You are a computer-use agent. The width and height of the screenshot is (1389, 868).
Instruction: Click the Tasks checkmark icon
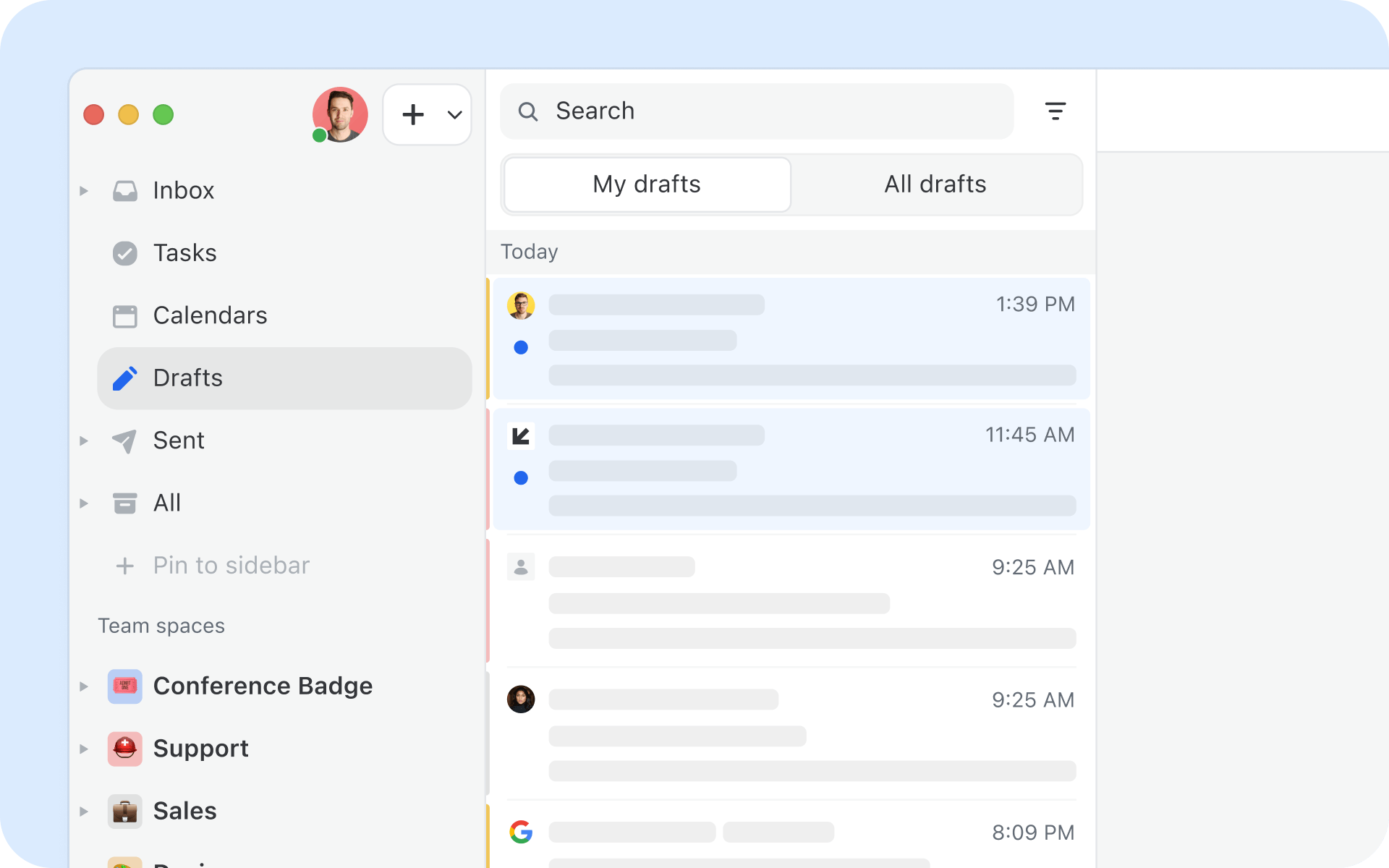[125, 253]
